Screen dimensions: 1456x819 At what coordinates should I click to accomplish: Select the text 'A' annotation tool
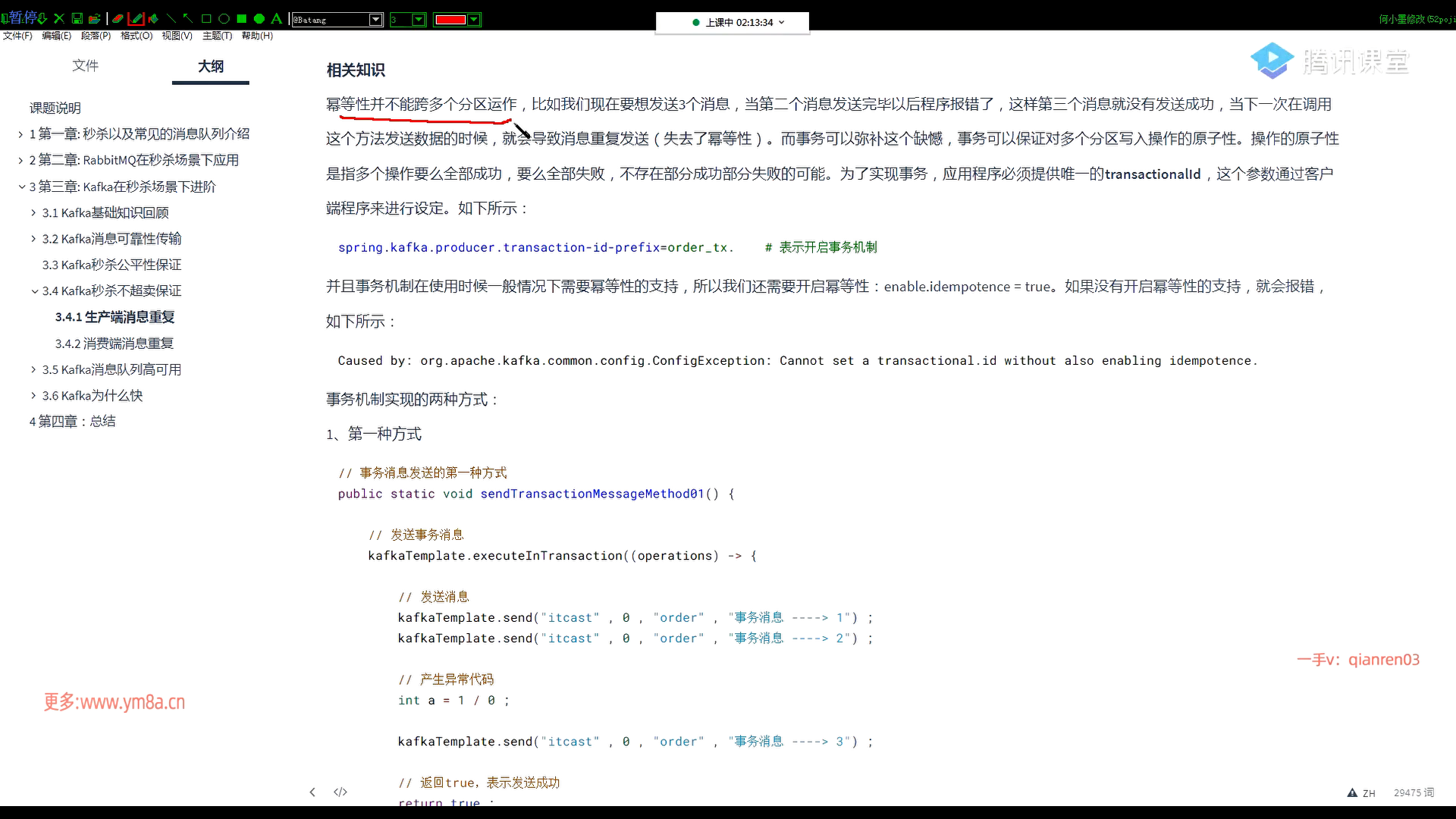277,19
